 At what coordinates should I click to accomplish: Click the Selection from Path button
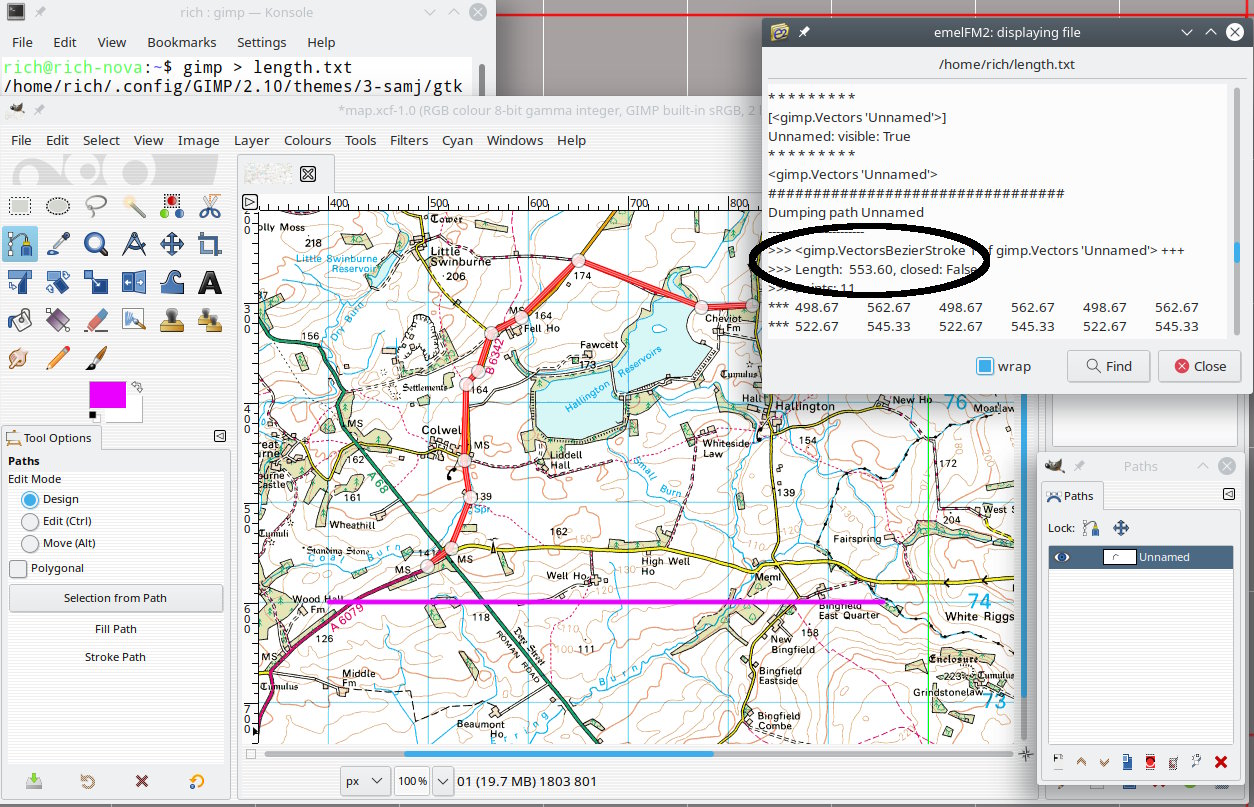[x=115, y=598]
